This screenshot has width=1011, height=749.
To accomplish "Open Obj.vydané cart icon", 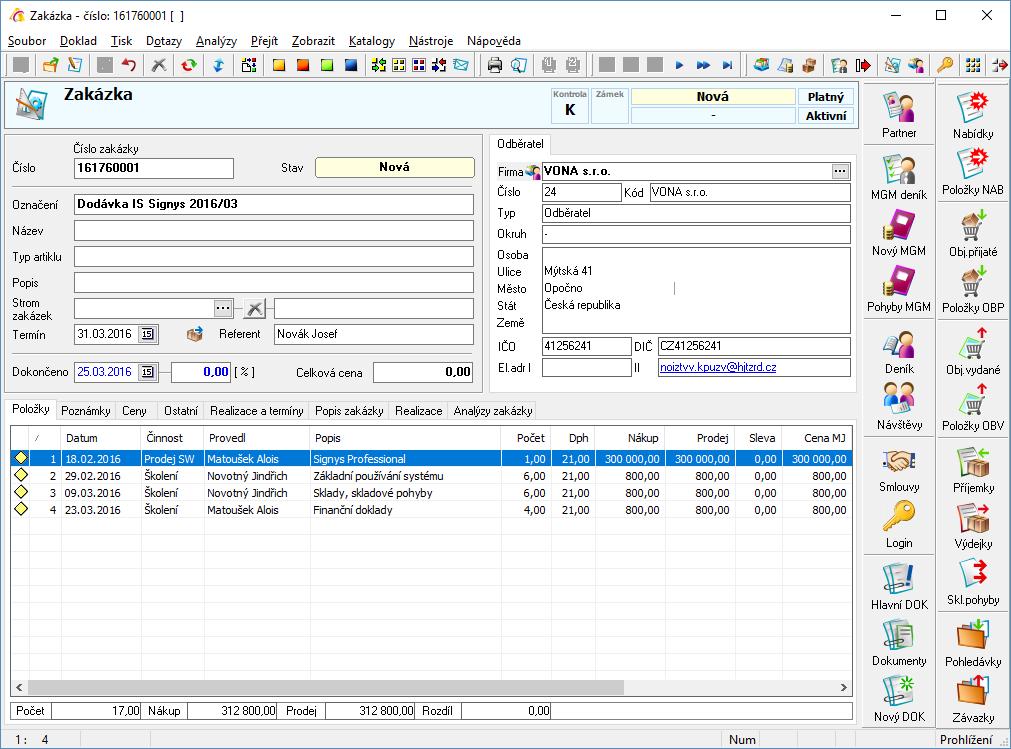I will (973, 351).
